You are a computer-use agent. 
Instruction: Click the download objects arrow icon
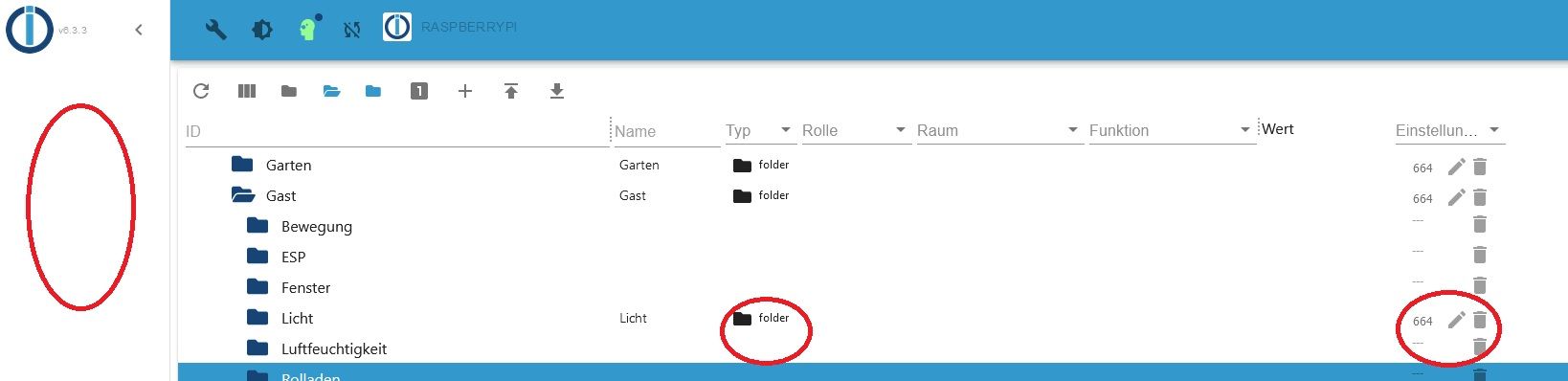pos(557,91)
